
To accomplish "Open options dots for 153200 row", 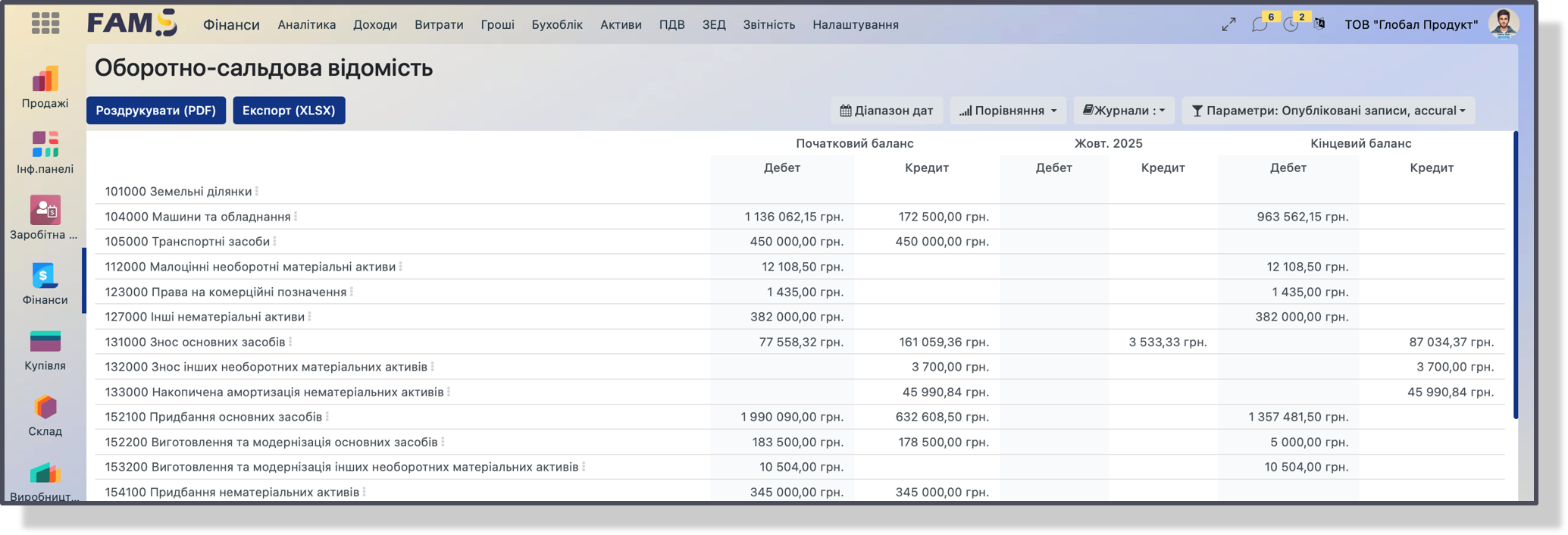I will (x=584, y=467).
